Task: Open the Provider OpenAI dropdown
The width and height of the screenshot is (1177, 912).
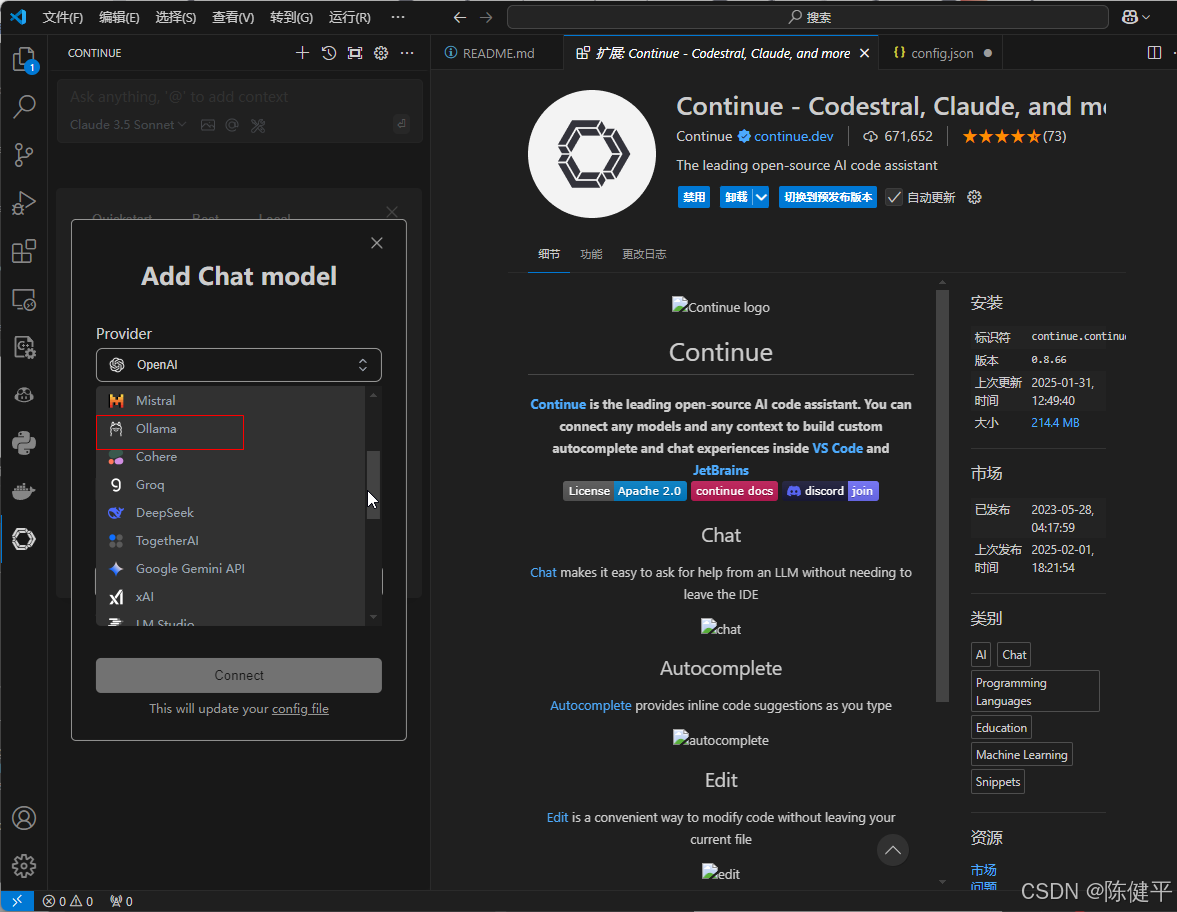Action: (x=239, y=365)
